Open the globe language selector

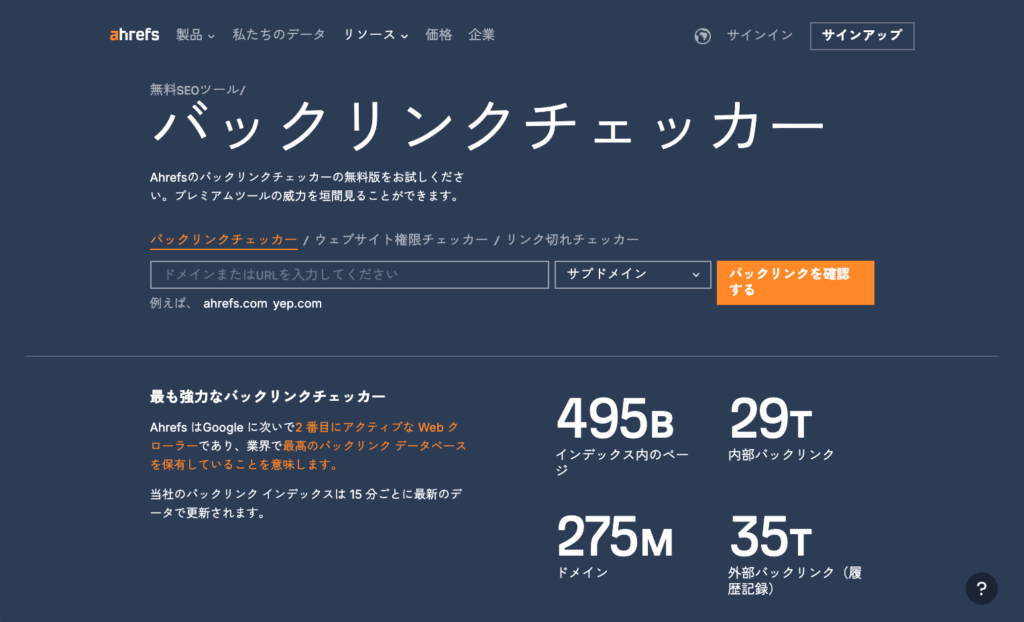click(702, 36)
